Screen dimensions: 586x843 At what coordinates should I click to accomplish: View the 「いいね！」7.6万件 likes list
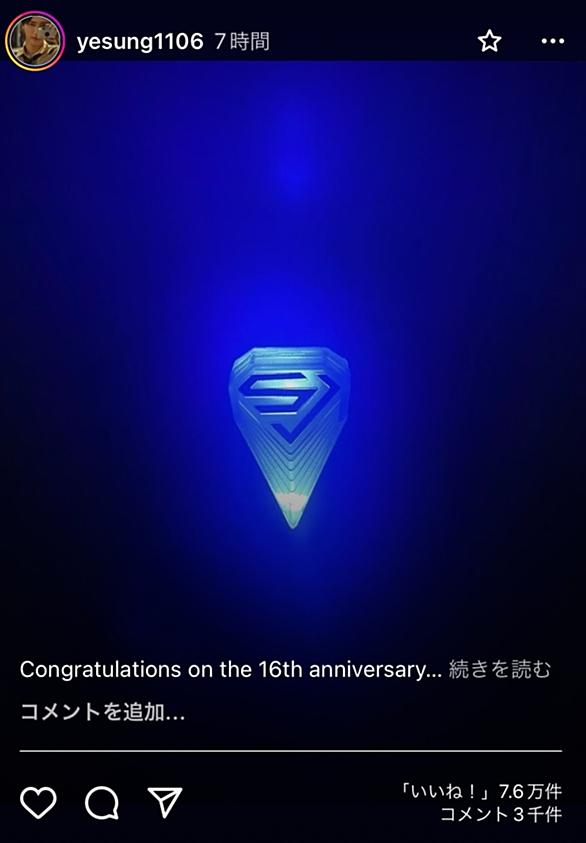point(480,791)
